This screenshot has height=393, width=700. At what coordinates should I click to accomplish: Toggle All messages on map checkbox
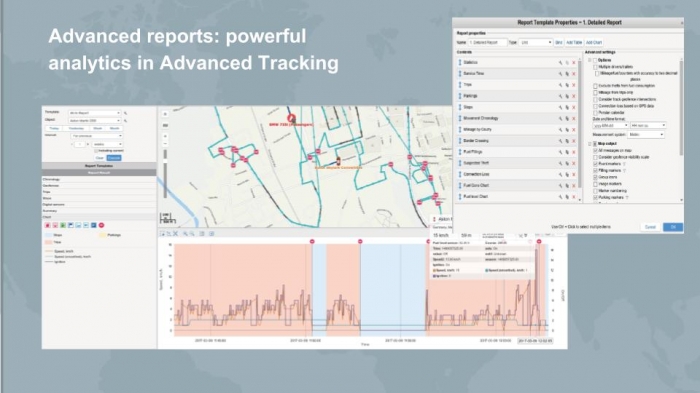(x=595, y=151)
